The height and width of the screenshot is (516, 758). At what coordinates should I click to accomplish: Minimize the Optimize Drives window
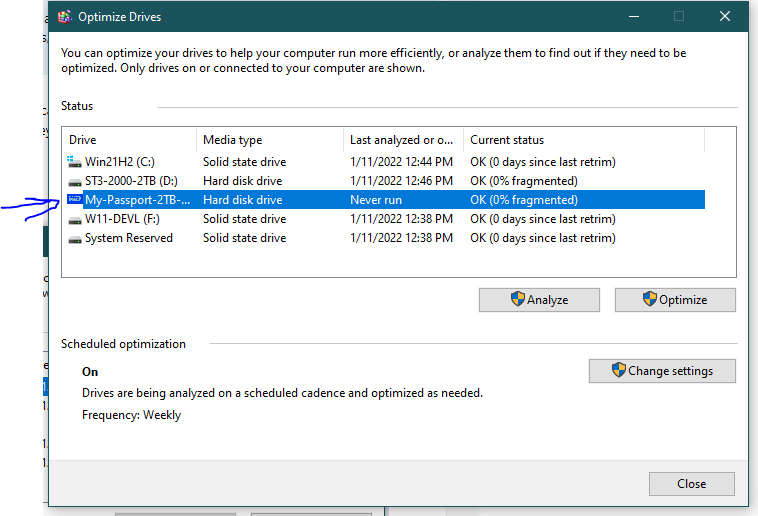(634, 16)
